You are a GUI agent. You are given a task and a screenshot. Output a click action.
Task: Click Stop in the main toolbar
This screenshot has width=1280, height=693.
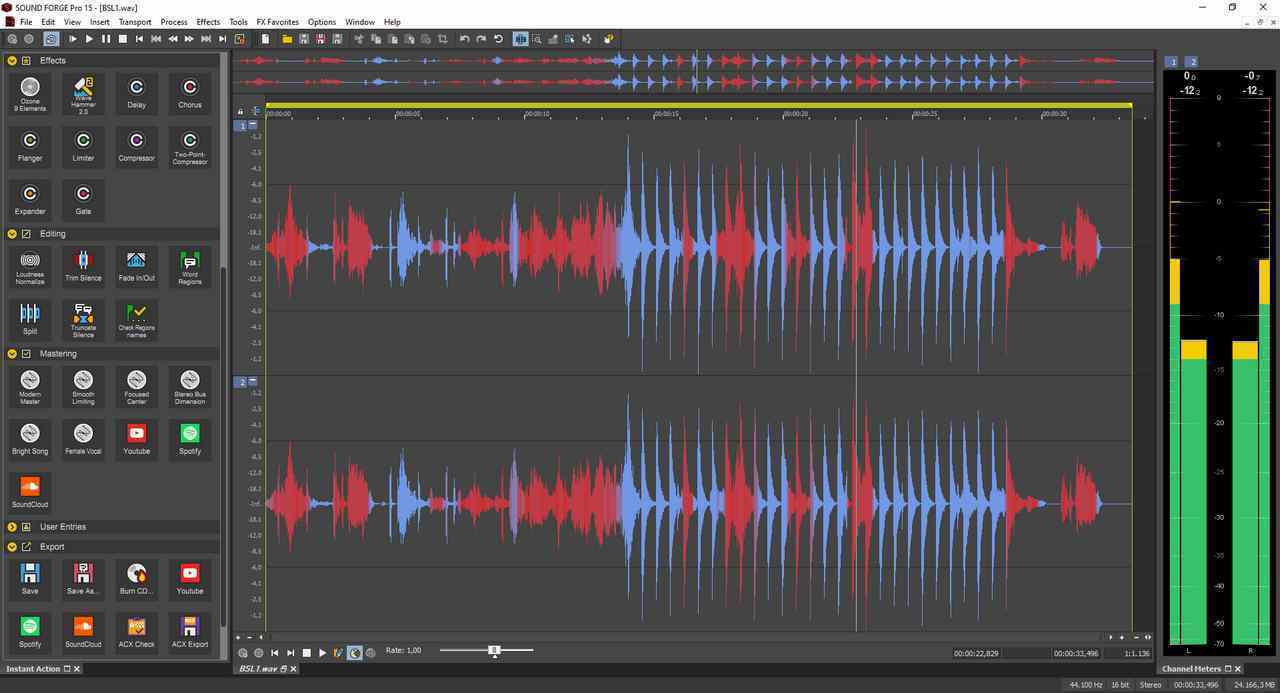coord(123,39)
